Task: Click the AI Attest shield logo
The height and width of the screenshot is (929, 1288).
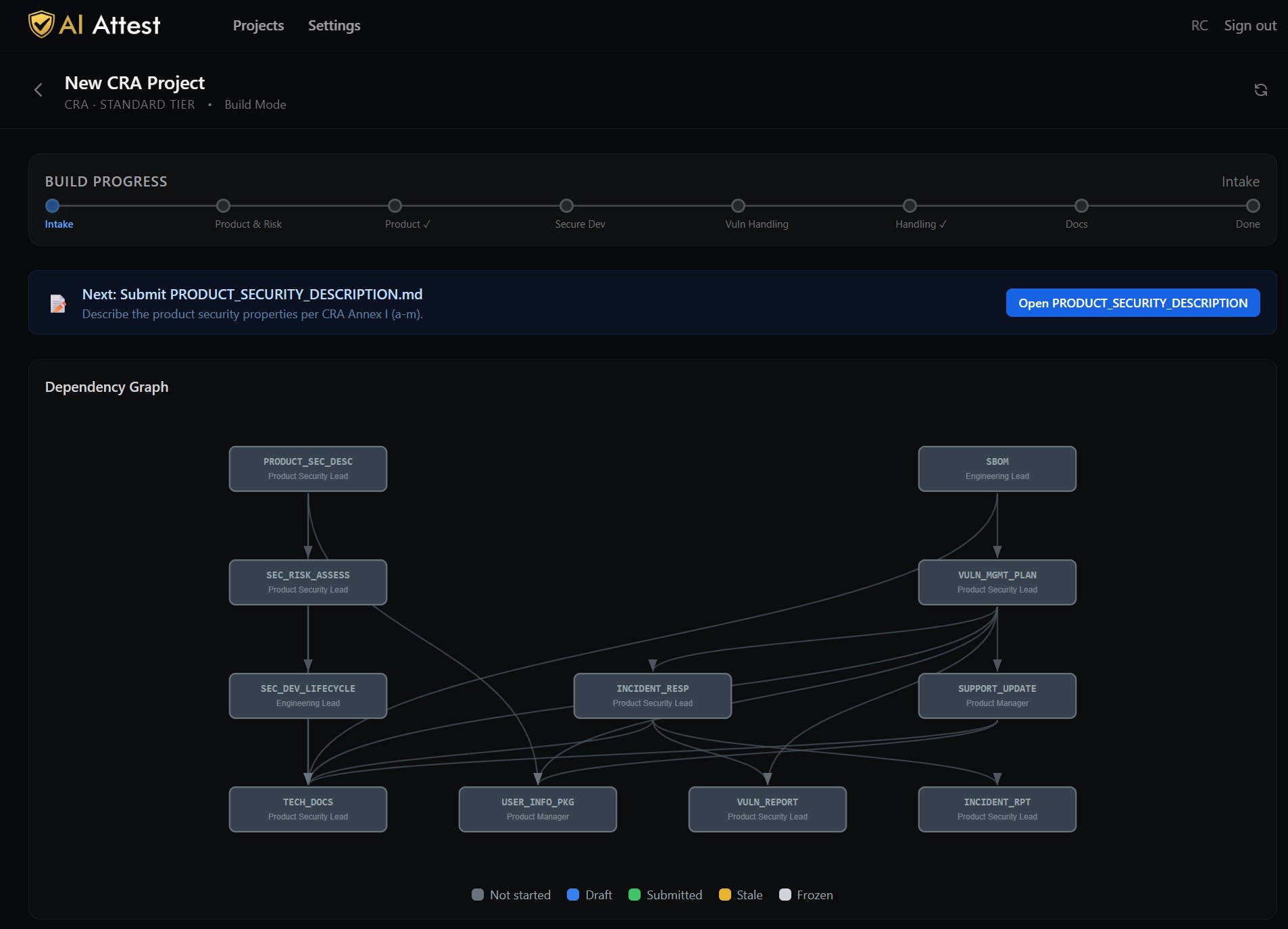Action: (42, 25)
